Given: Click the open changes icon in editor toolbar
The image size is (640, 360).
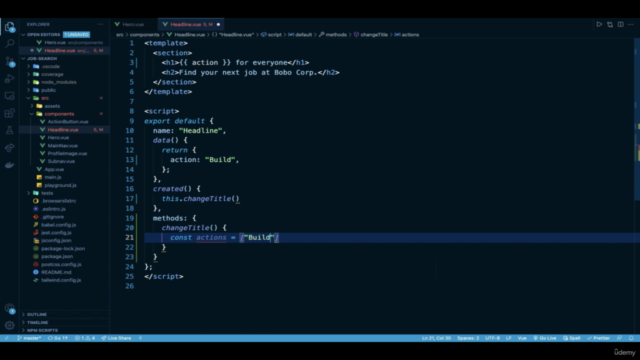Looking at the screenshot, I should point(610,24).
